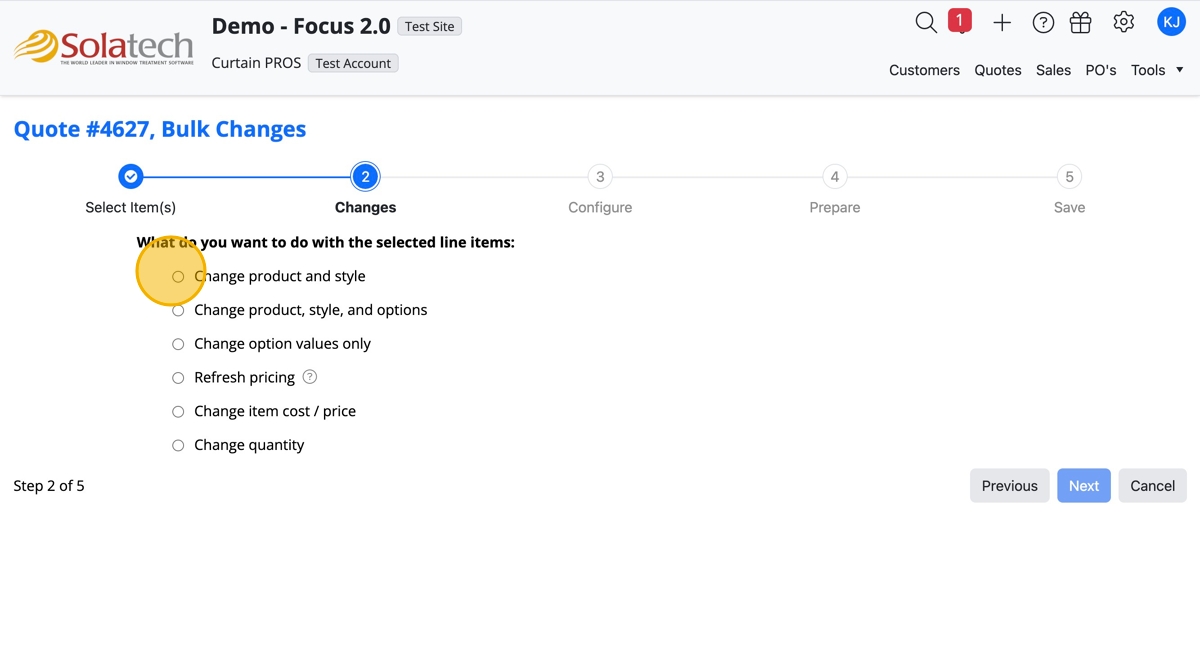Cancel the bulk changes wizard
The image size is (1200, 670).
tap(1152, 486)
